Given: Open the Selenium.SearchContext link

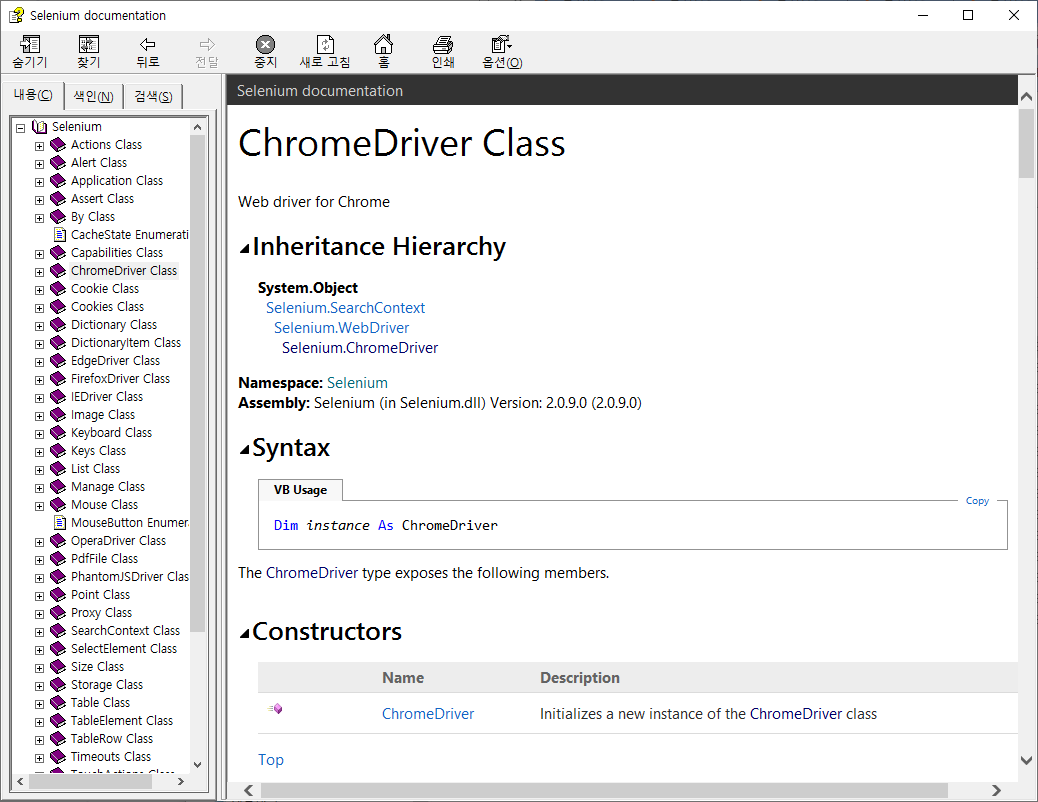Looking at the screenshot, I should pos(346,308).
